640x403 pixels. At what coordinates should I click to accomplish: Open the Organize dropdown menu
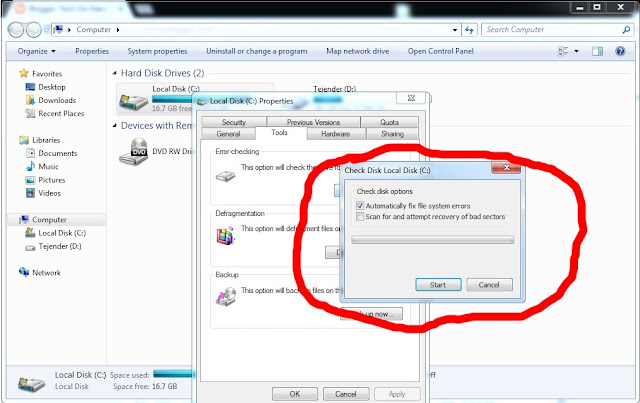coord(36,51)
